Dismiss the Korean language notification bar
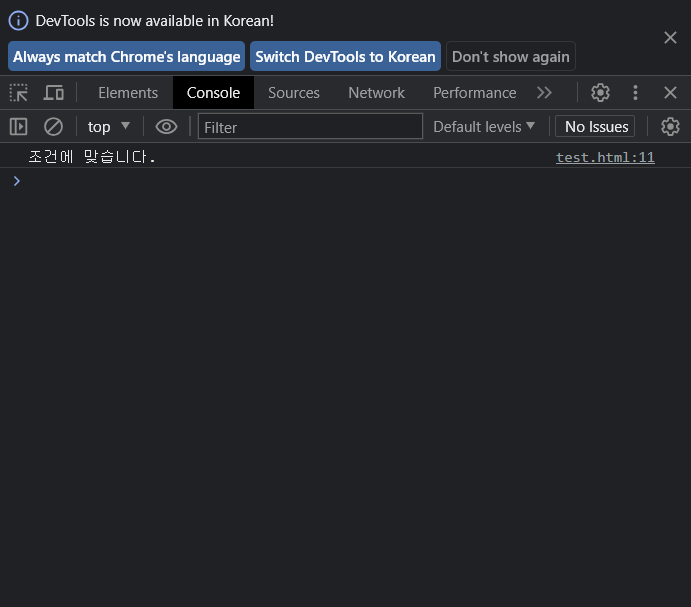This screenshot has width=691, height=607. coord(670,37)
